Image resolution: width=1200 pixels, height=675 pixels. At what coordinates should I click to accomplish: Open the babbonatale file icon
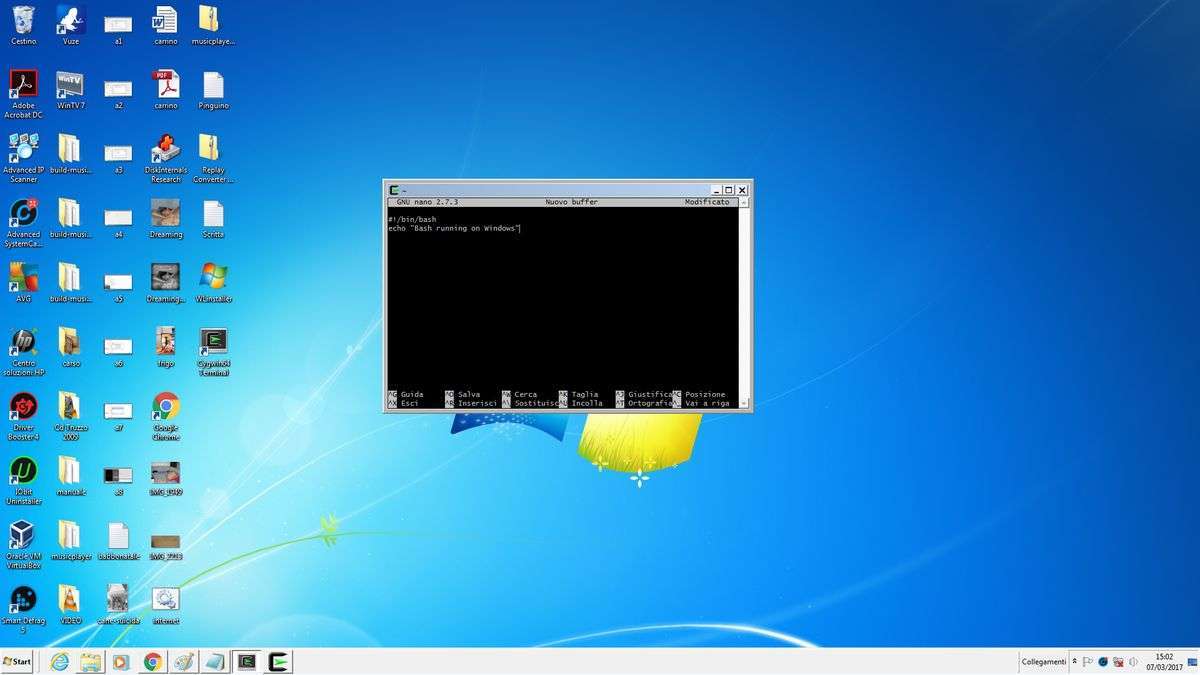pos(118,541)
